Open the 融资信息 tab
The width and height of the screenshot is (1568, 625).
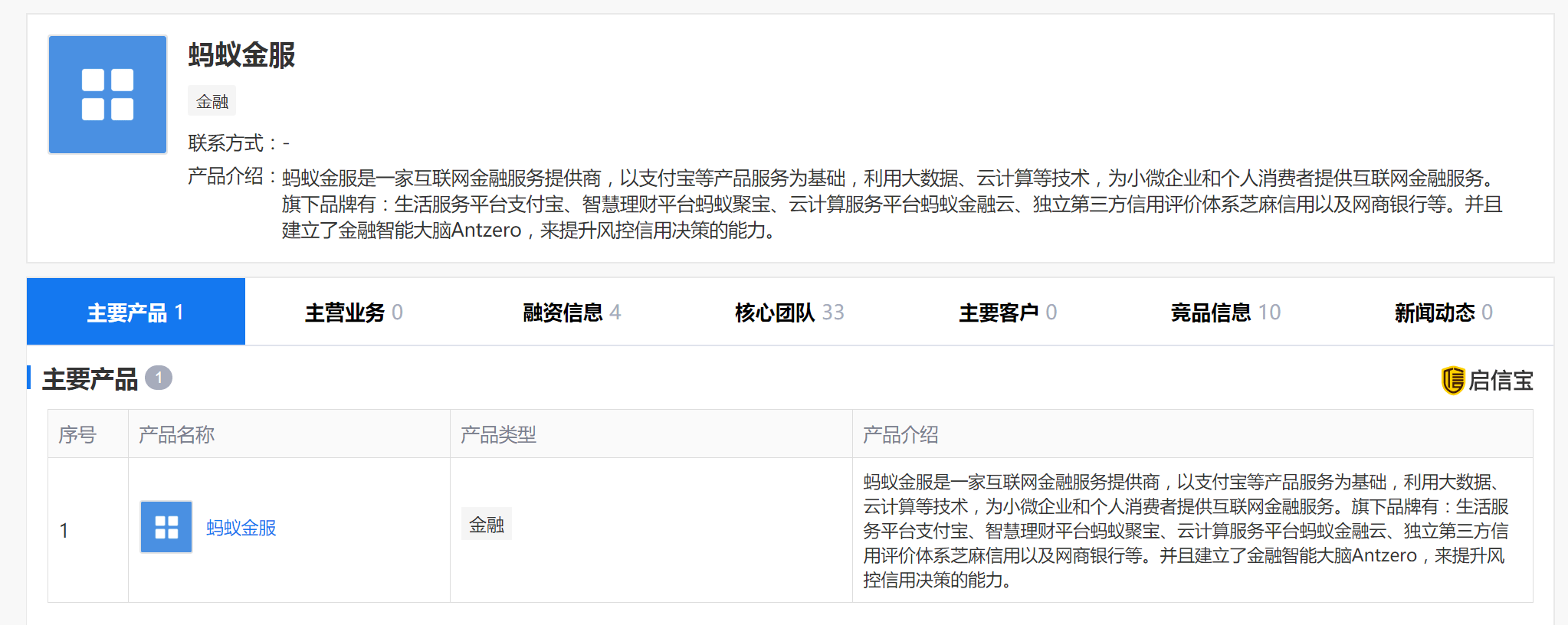(x=572, y=312)
